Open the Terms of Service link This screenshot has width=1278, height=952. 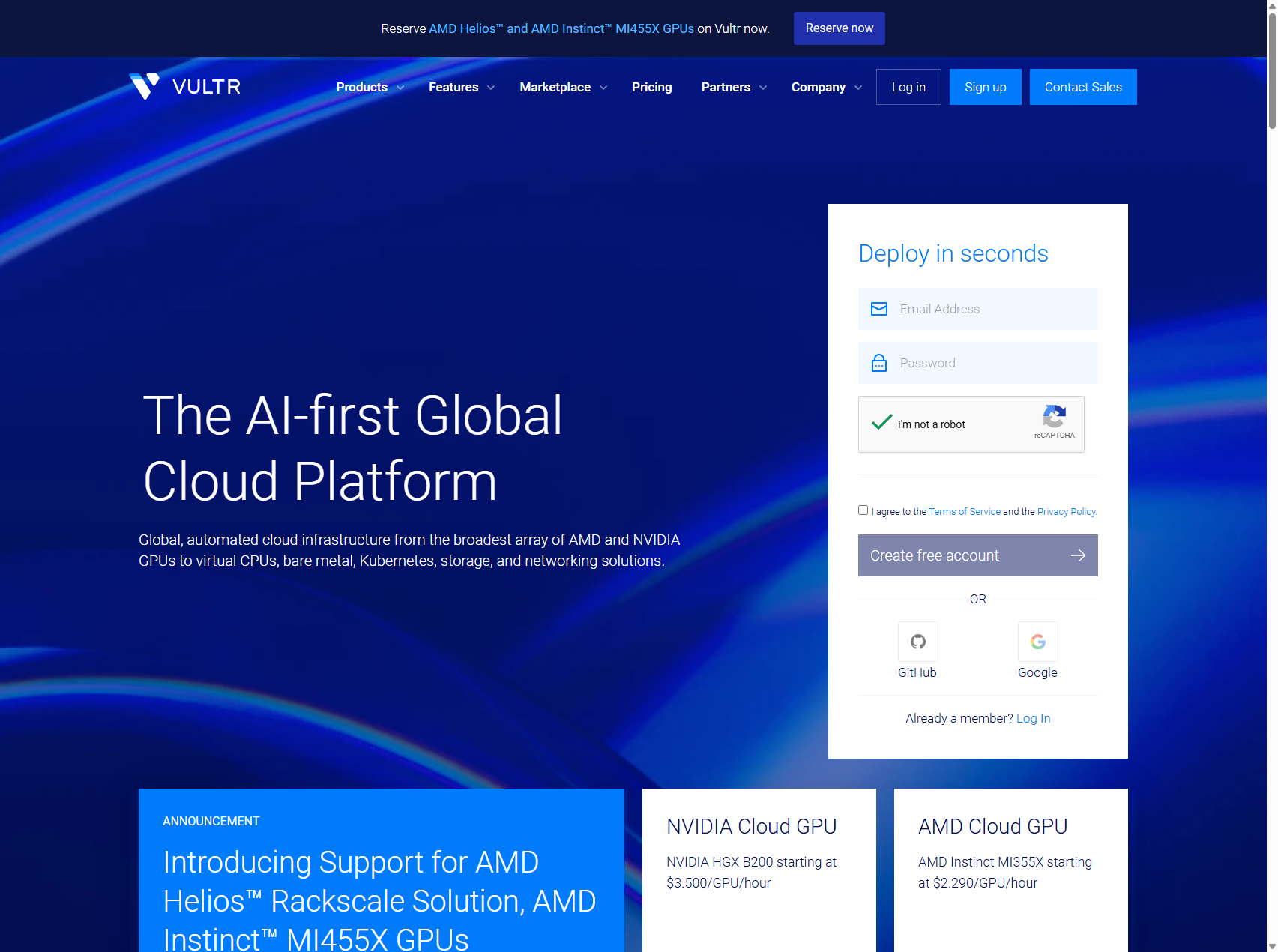coord(965,512)
